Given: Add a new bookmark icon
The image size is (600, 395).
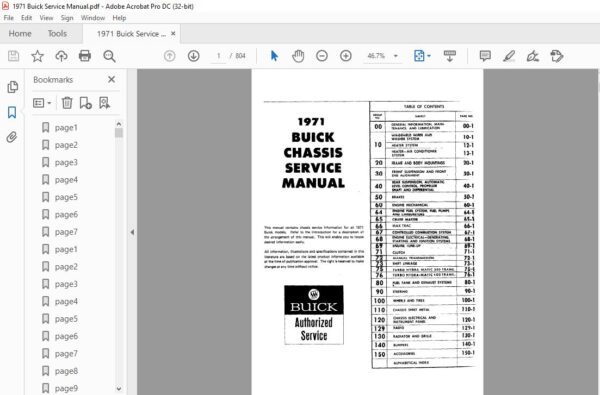Looking at the screenshot, I should point(85,103).
